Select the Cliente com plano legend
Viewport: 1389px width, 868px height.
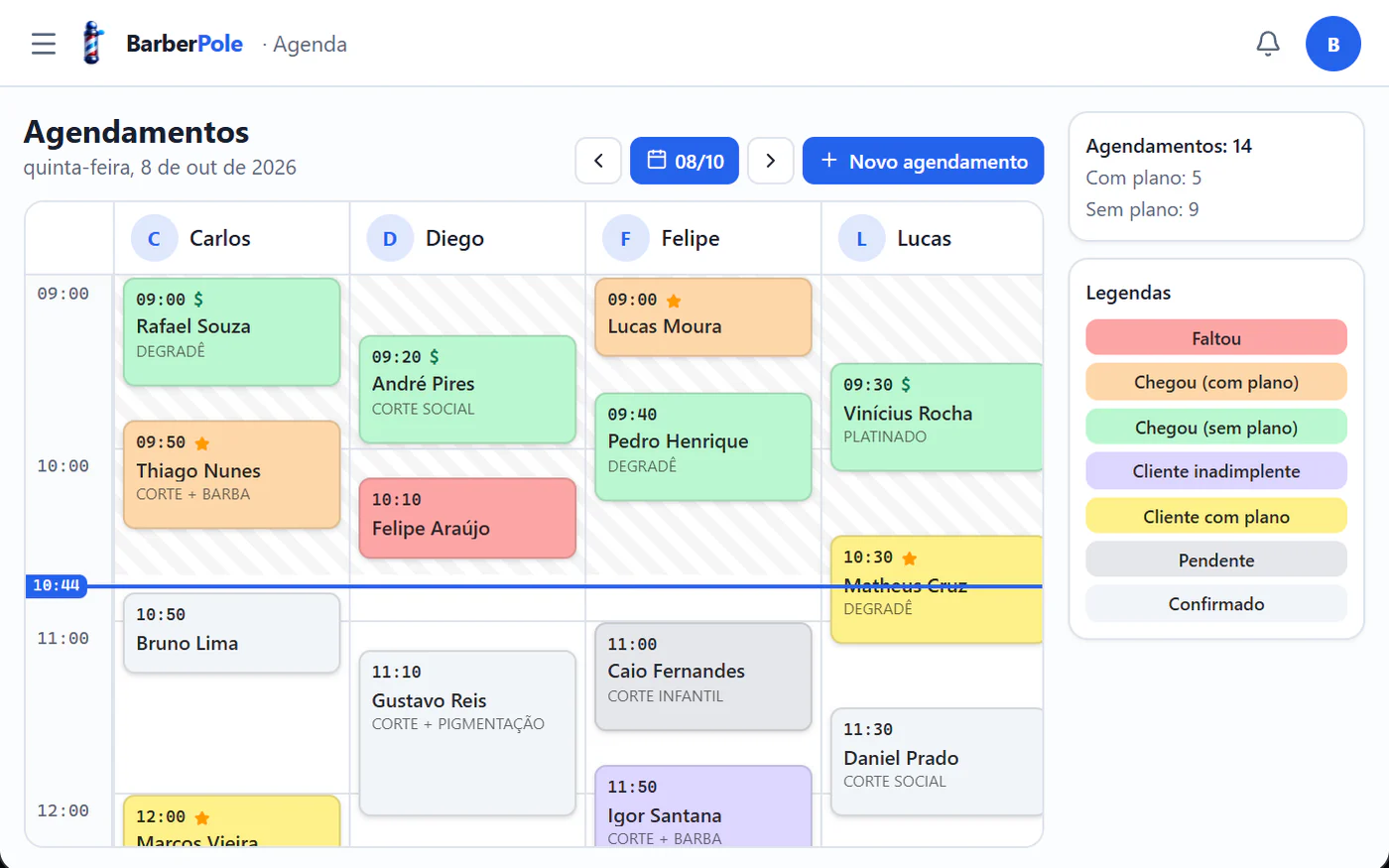[x=1216, y=517]
